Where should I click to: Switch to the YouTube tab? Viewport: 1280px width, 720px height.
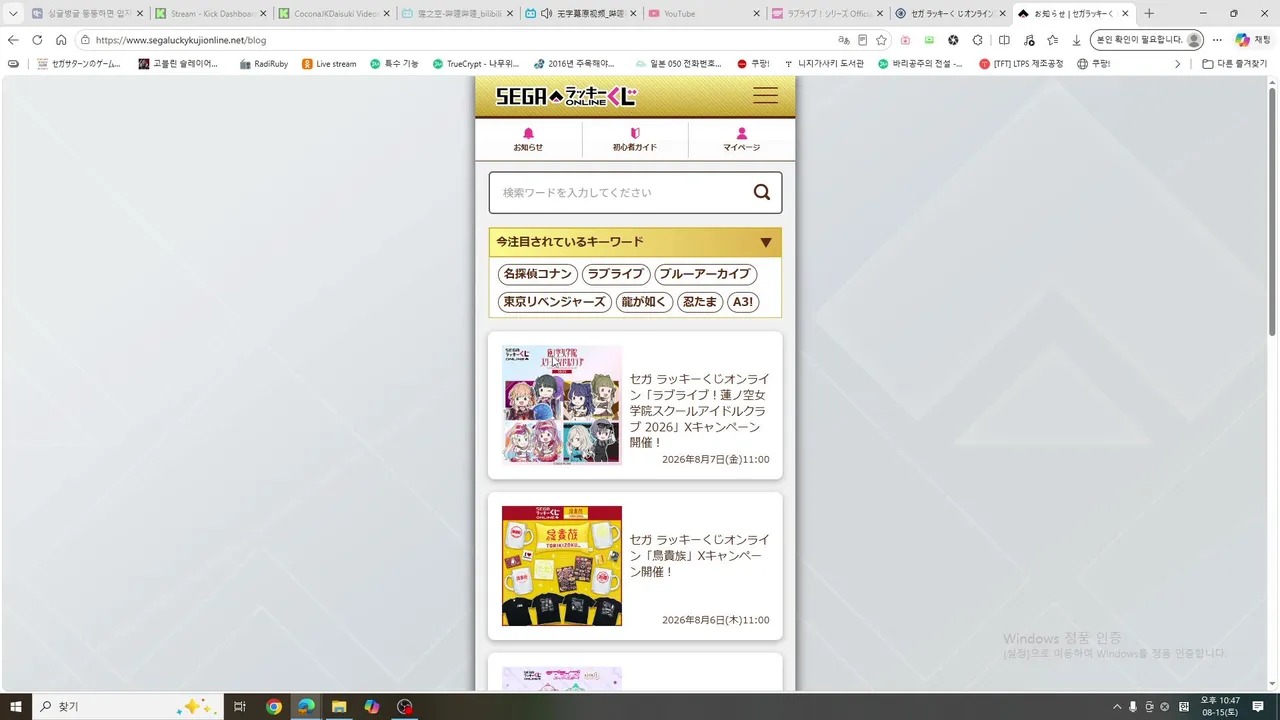pyautogui.click(x=704, y=13)
